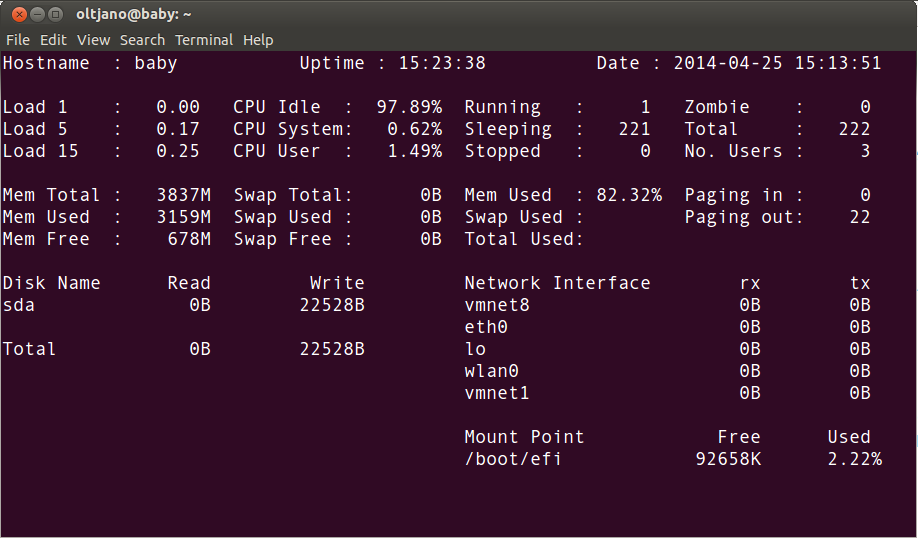The height and width of the screenshot is (539, 918).
Task: Click the 'vmnet1' interface name
Action: click(497, 393)
